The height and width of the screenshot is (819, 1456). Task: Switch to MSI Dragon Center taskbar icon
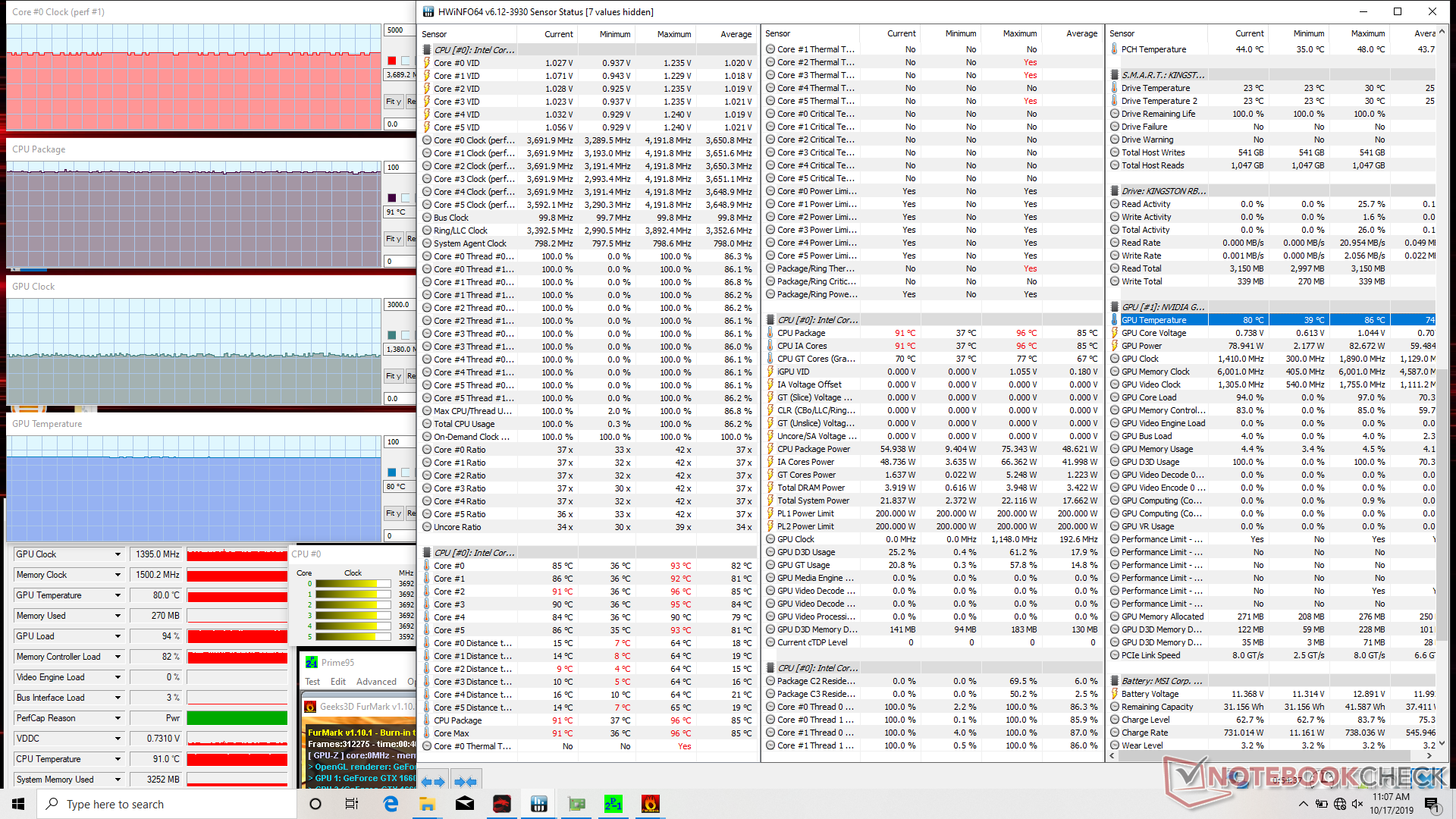(502, 804)
